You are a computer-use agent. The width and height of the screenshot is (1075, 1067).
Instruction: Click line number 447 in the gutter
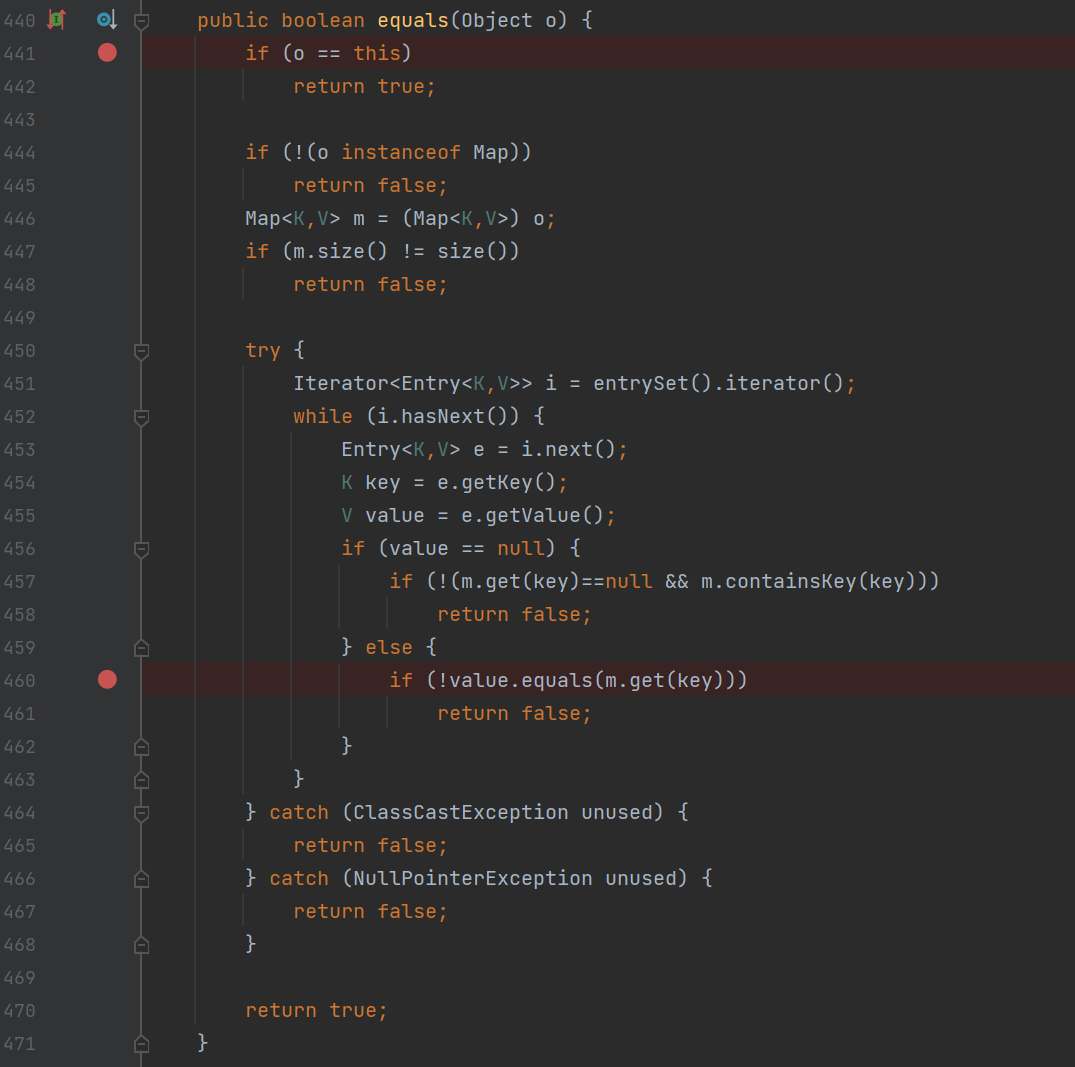tap(19, 252)
